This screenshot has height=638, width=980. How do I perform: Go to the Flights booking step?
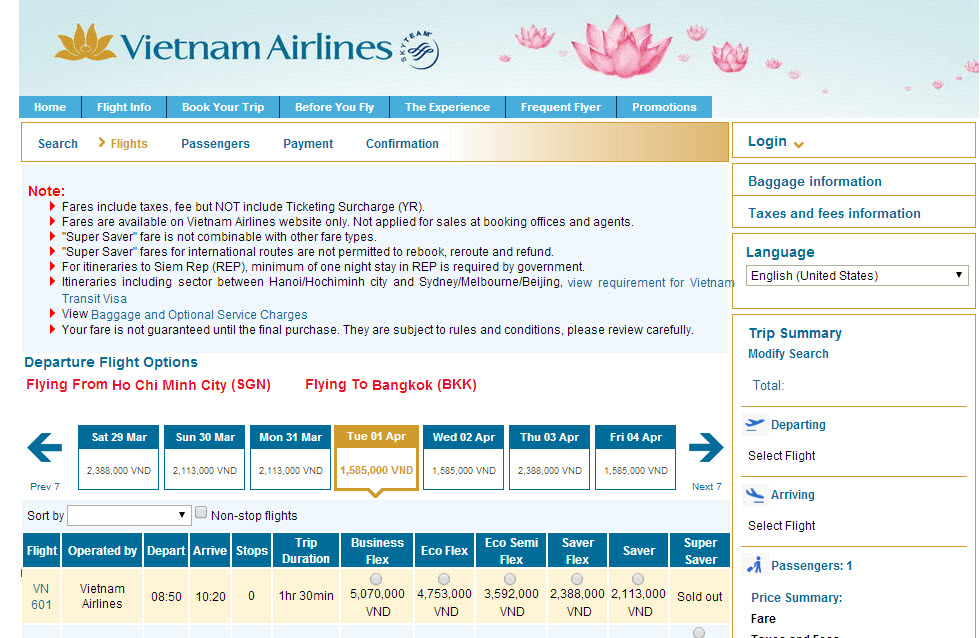(129, 144)
